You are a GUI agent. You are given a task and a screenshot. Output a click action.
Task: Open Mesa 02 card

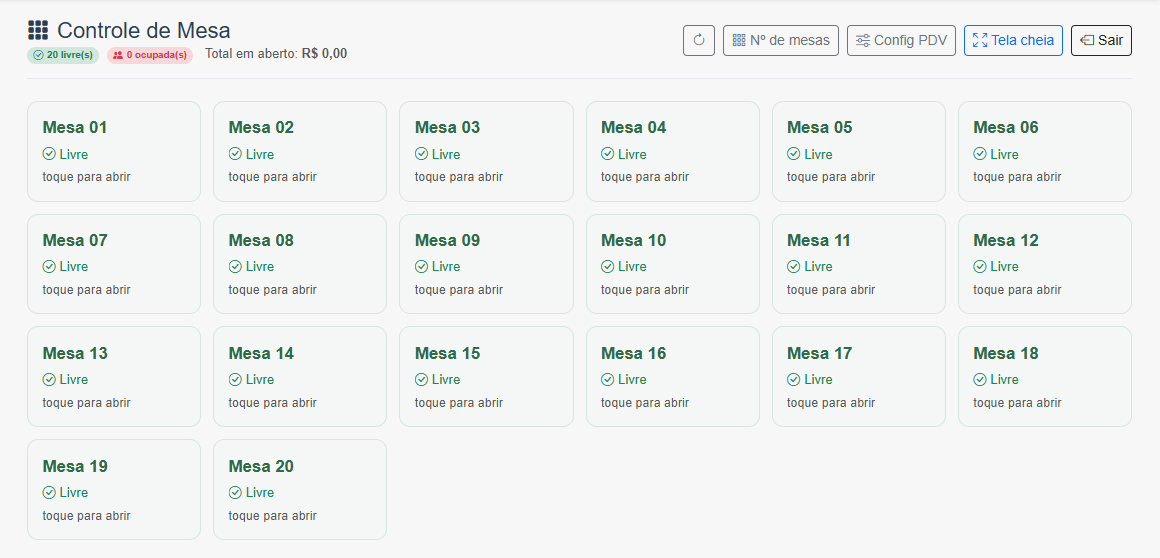[x=300, y=151]
